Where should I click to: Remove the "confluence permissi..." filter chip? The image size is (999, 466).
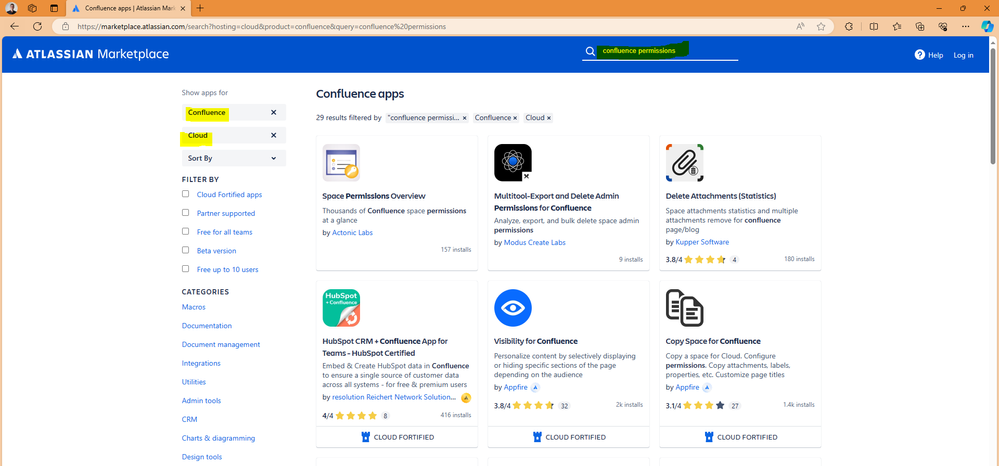pos(464,118)
